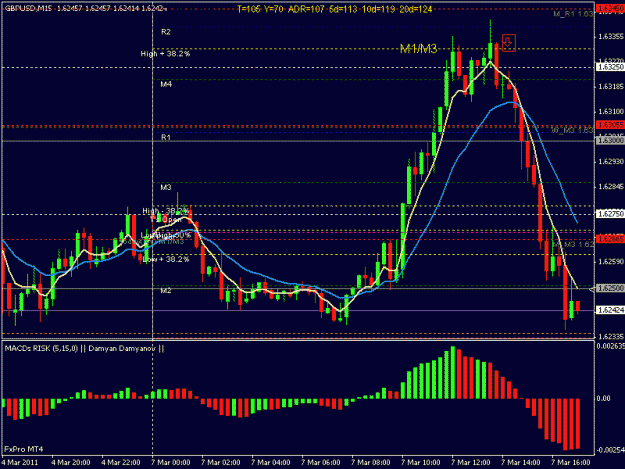Click the M2 pivot level label
The width and height of the screenshot is (625, 469).
click(166, 291)
